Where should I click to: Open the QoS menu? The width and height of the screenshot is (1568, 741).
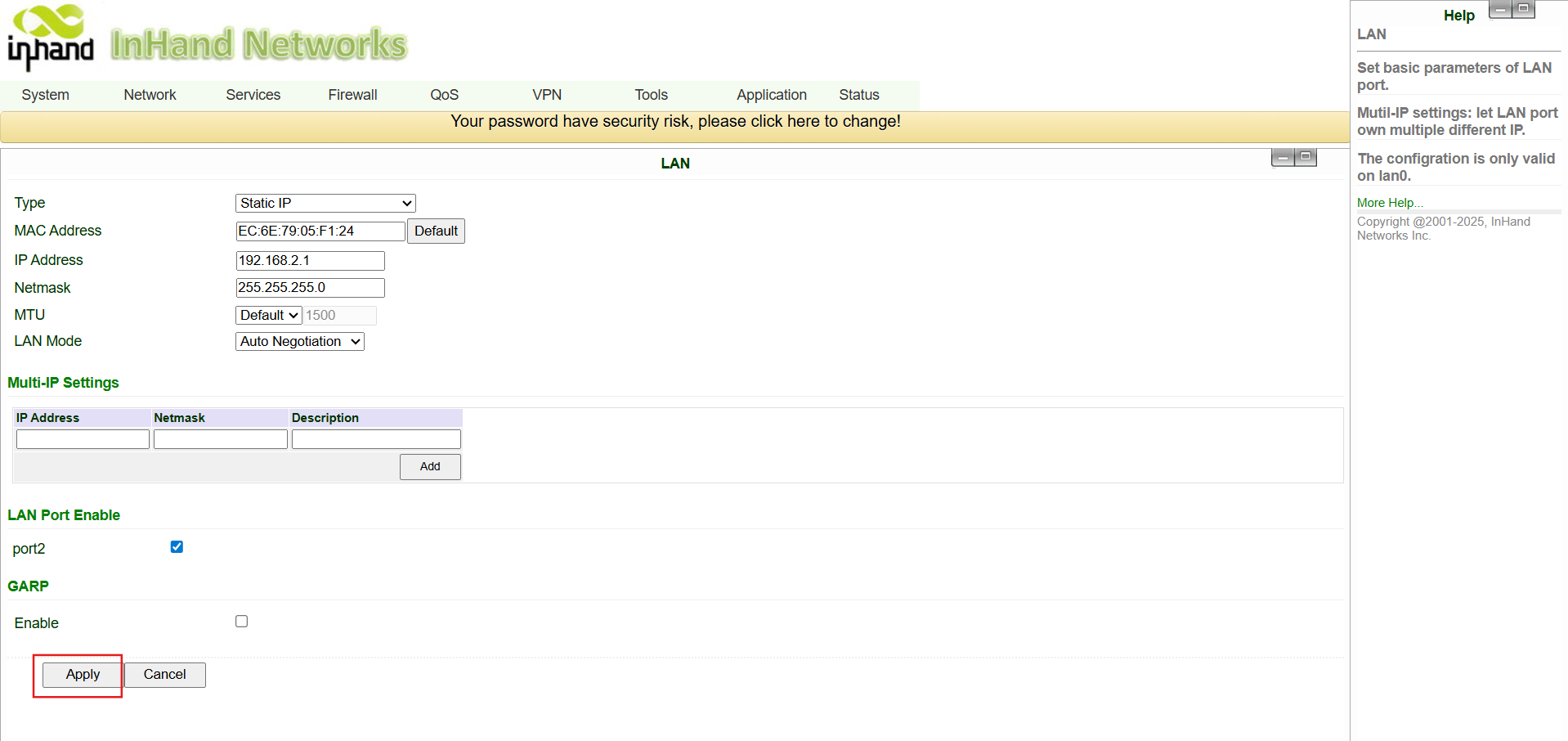coord(445,95)
